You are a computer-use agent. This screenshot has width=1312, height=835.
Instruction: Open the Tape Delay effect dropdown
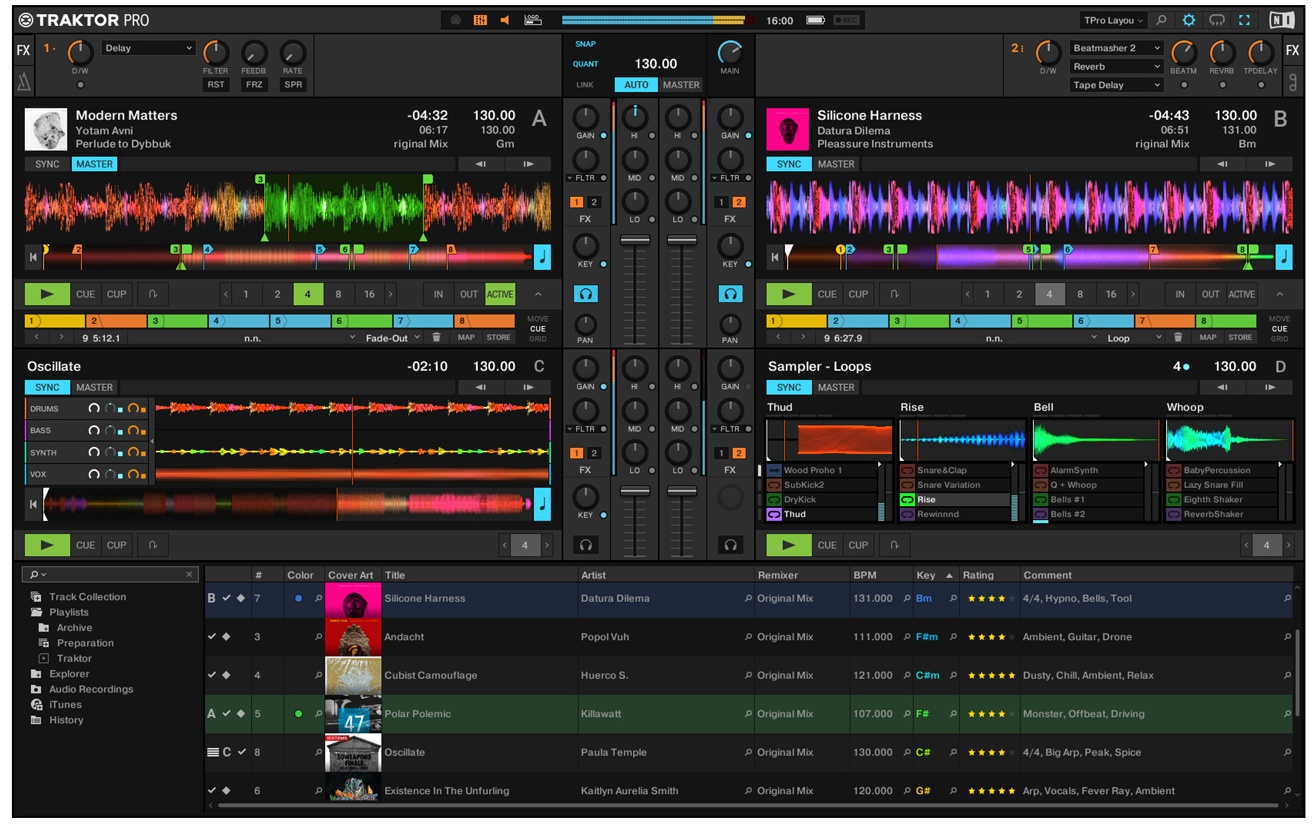pyautogui.click(x=1116, y=85)
